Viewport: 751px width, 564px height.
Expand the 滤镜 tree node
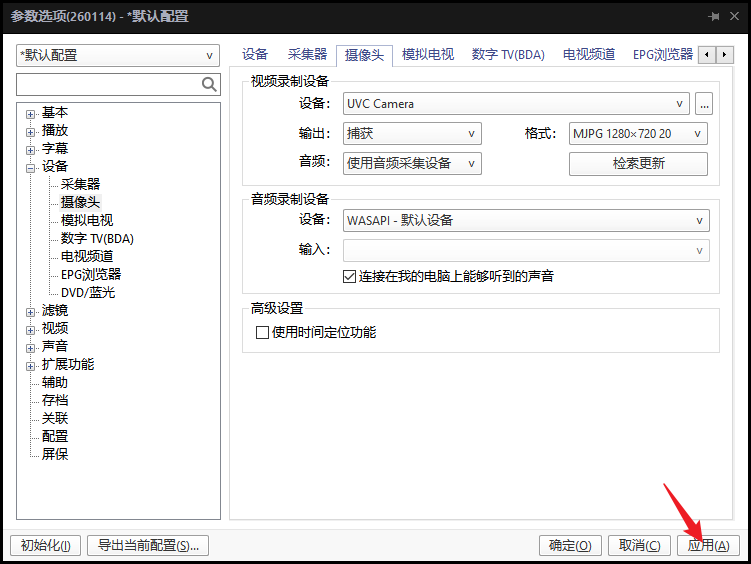click(31, 311)
